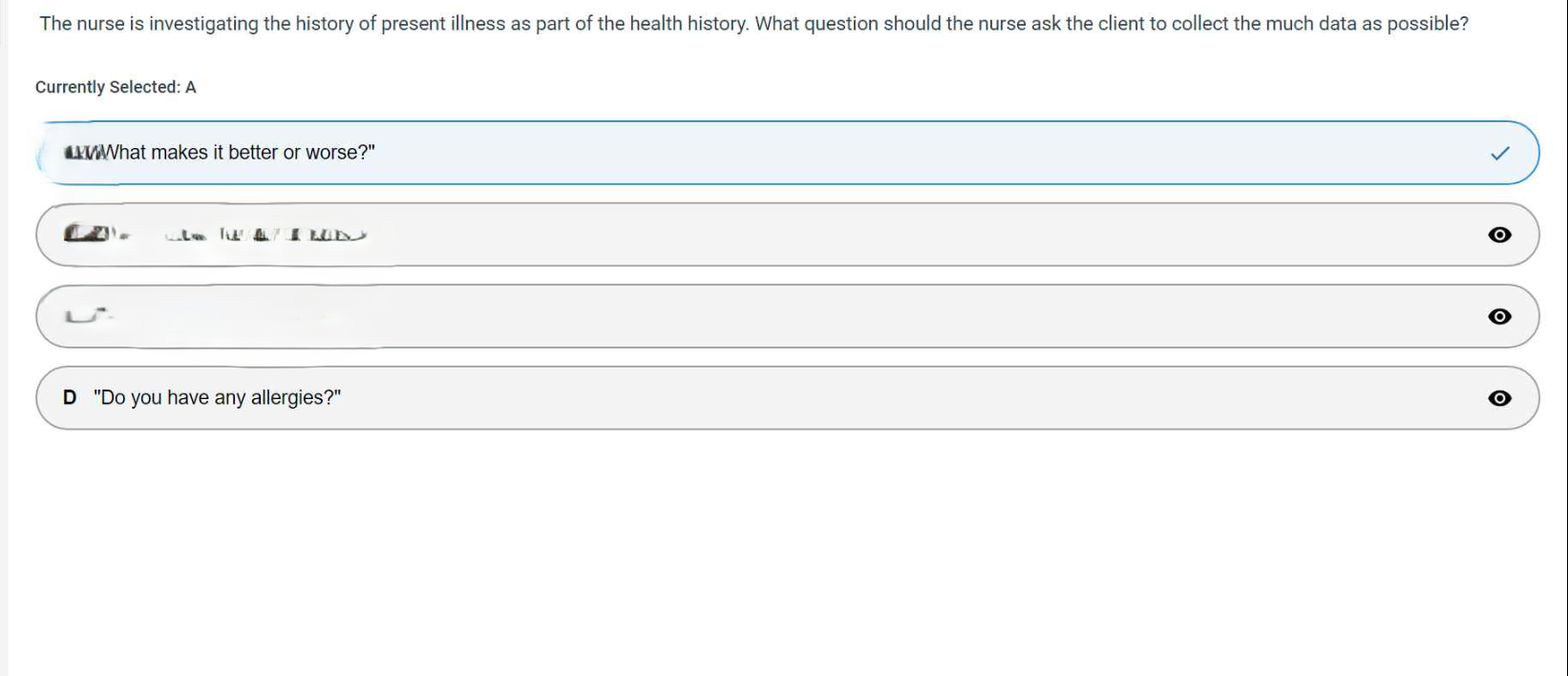
Task: Click inside the highlighted answer A row
Action: pyautogui.click(x=764, y=152)
